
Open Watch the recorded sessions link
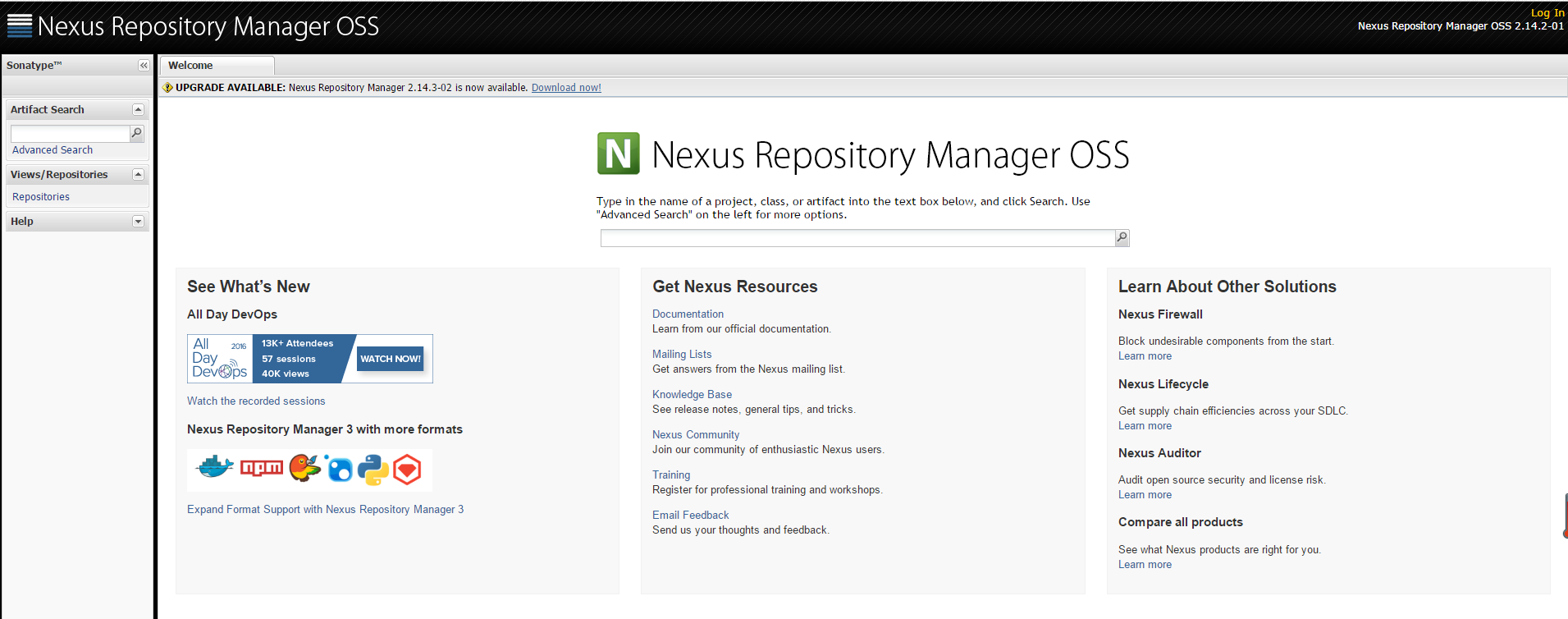(x=256, y=401)
